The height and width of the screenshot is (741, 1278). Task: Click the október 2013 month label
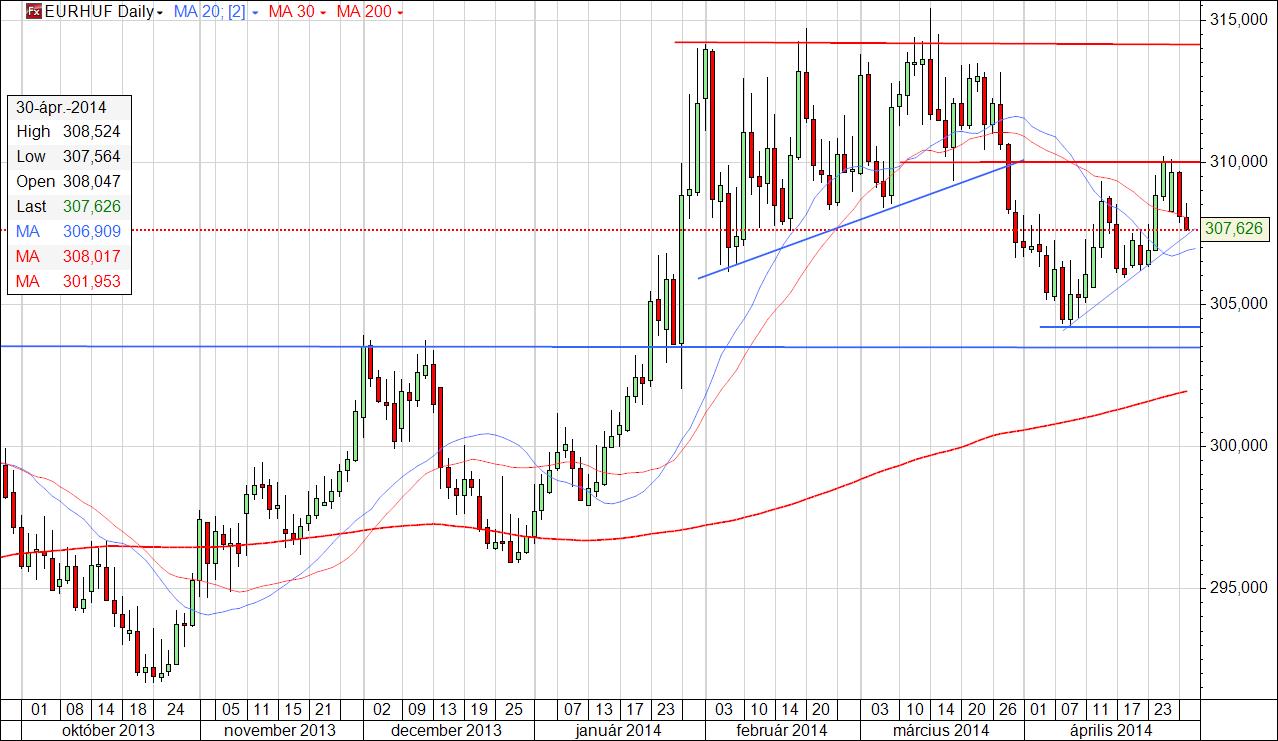tap(108, 730)
